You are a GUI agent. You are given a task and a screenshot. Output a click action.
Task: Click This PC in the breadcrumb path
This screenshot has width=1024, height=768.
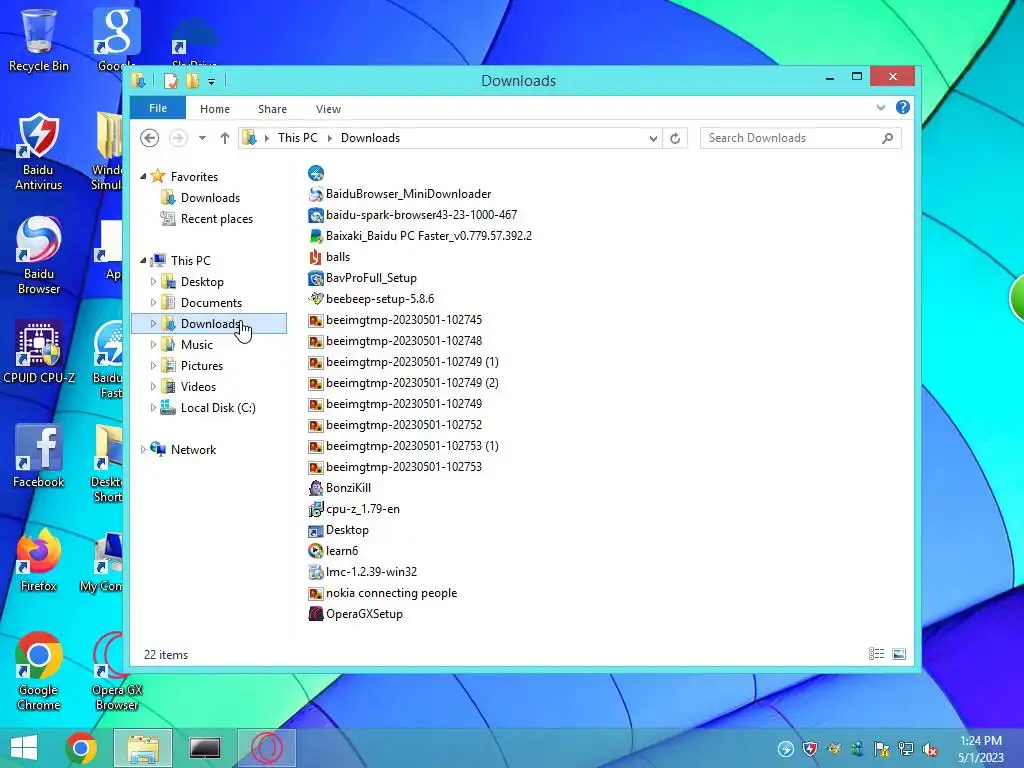coord(298,138)
